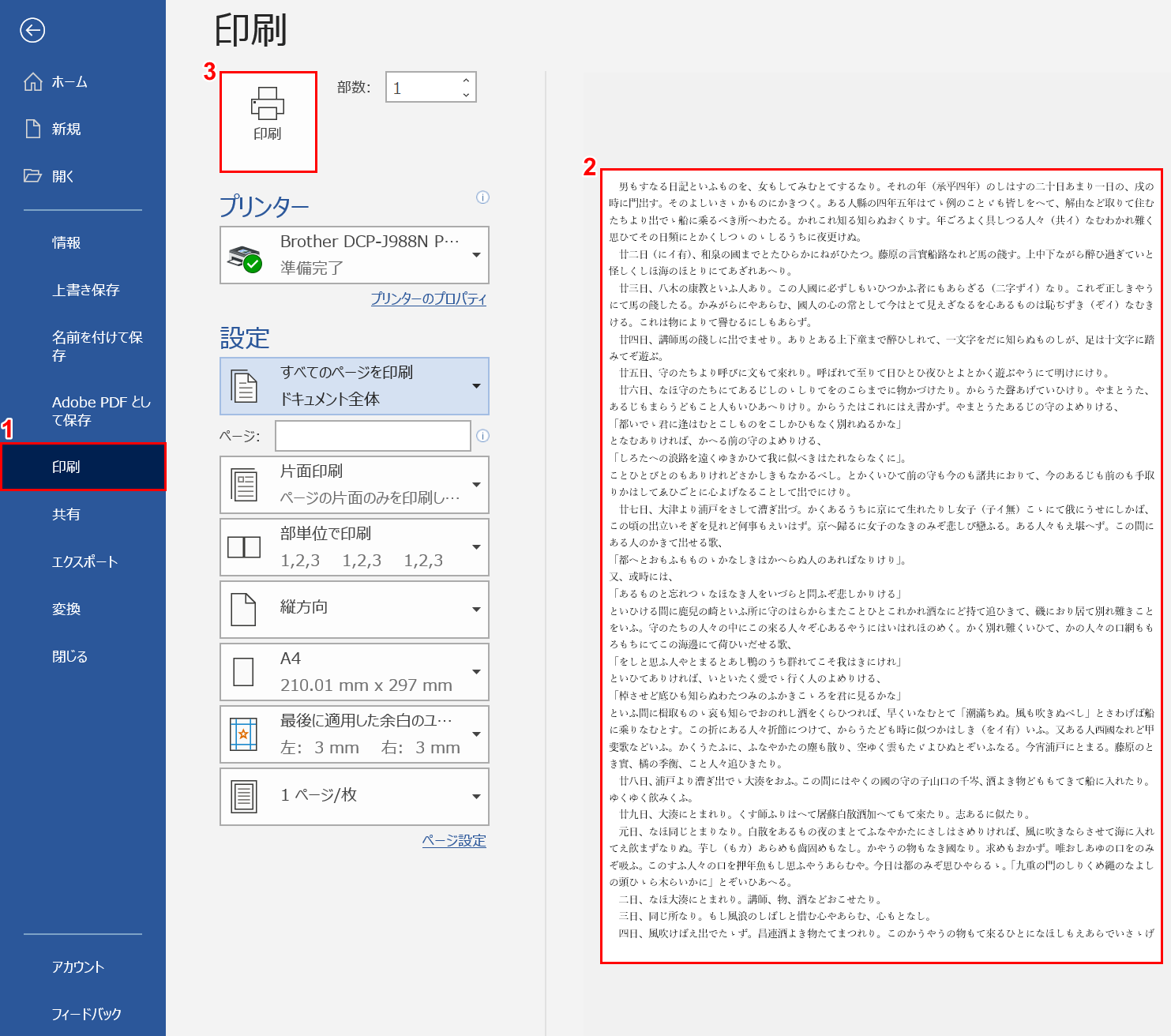Open the 1 ページ/枚 pages per sheet dropdown
This screenshot has height=1036, width=1171.
pyautogui.click(x=355, y=797)
